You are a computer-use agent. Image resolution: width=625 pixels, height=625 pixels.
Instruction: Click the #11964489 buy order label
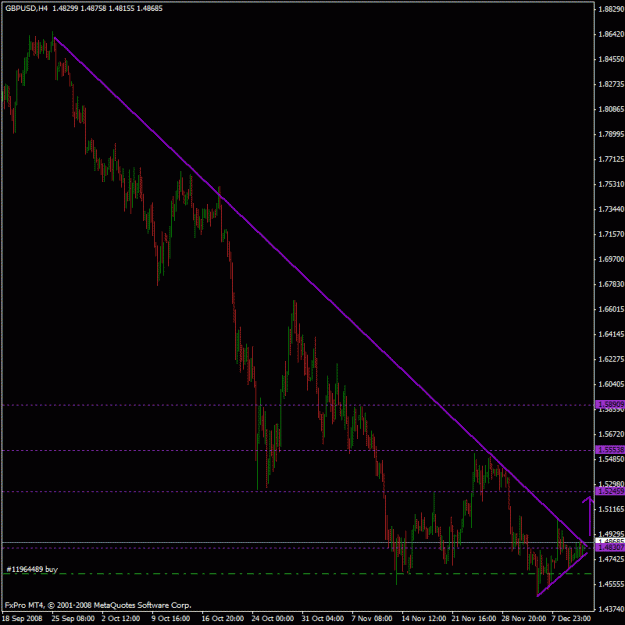click(32, 569)
